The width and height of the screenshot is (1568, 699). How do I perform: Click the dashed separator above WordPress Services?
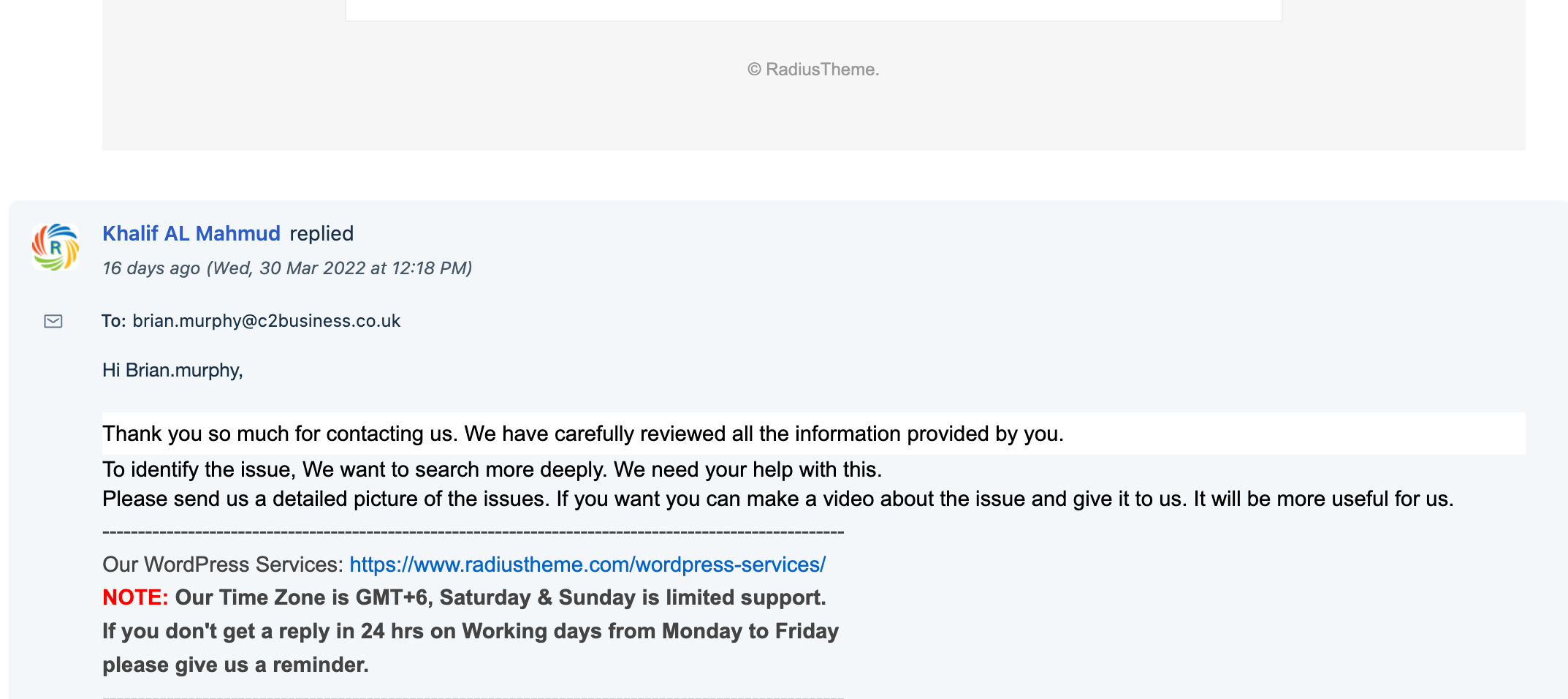click(473, 532)
